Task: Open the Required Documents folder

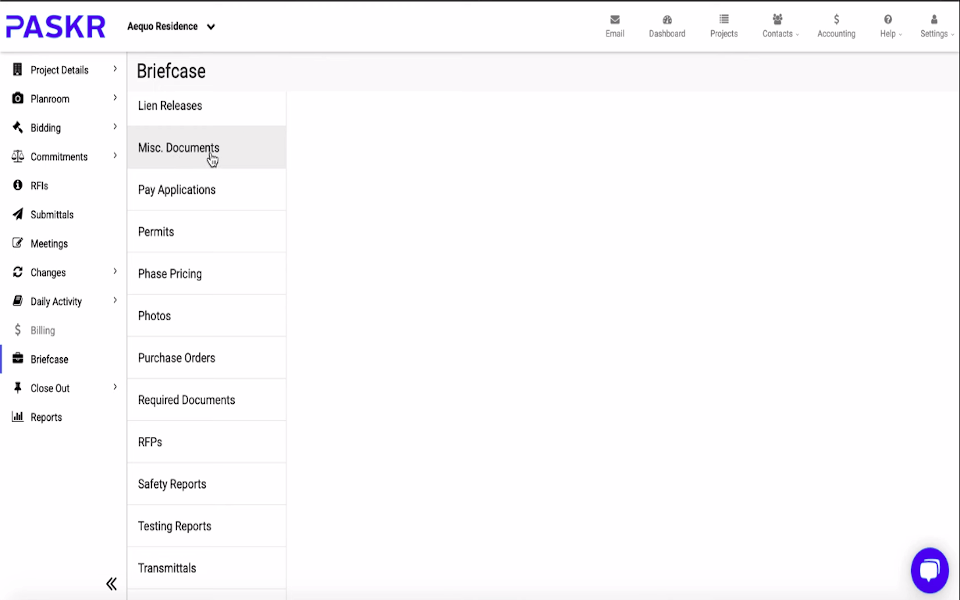Action: pyautogui.click(x=206, y=400)
